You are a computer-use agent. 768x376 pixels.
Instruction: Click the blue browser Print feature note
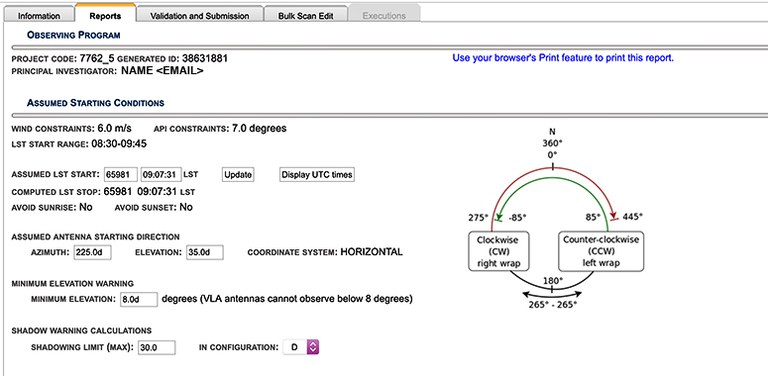coord(563,58)
